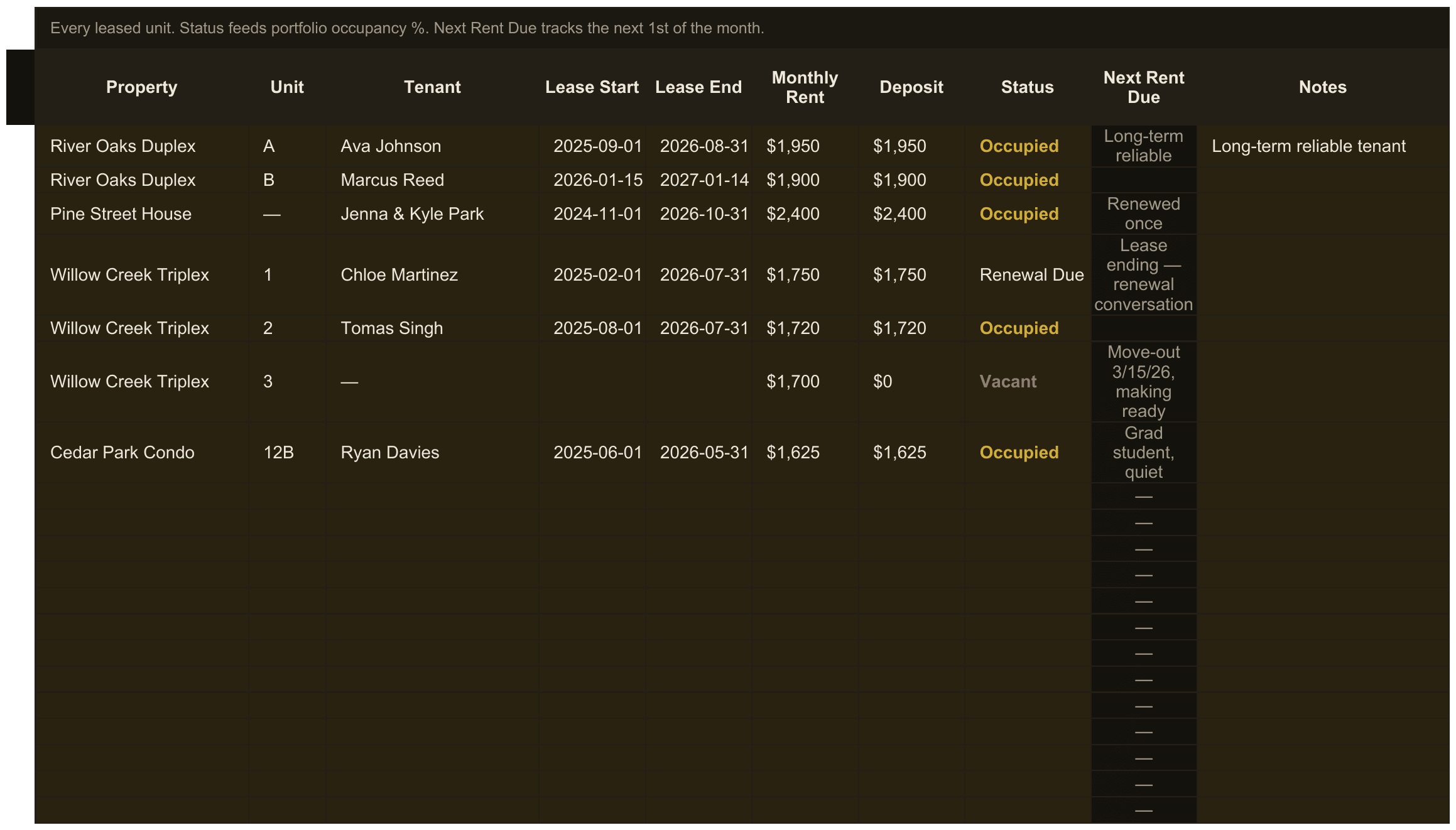This screenshot has width=1456, height=830.
Task: Select the Property column header
Action: pyautogui.click(x=141, y=87)
